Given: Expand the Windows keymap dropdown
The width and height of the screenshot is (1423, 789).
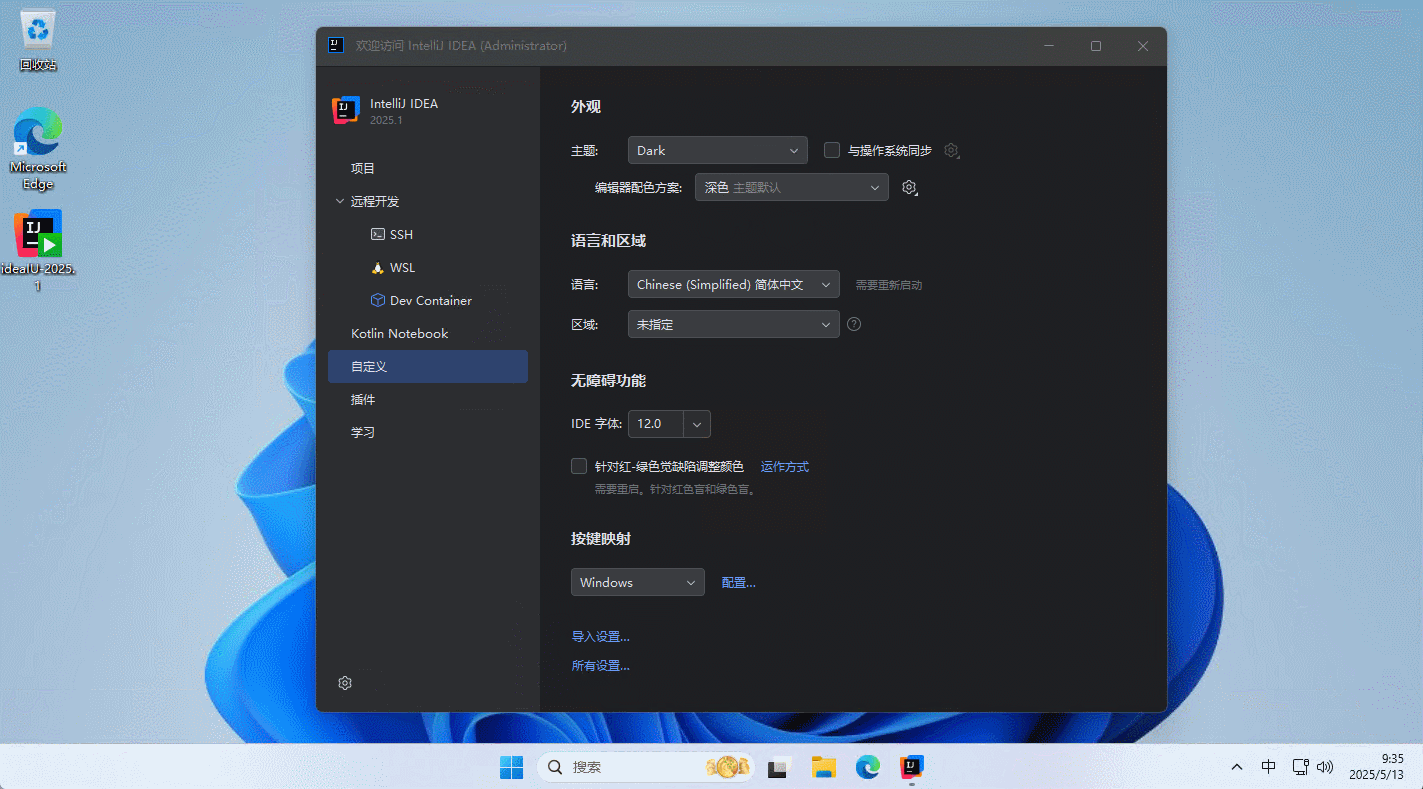Looking at the screenshot, I should (x=637, y=583).
